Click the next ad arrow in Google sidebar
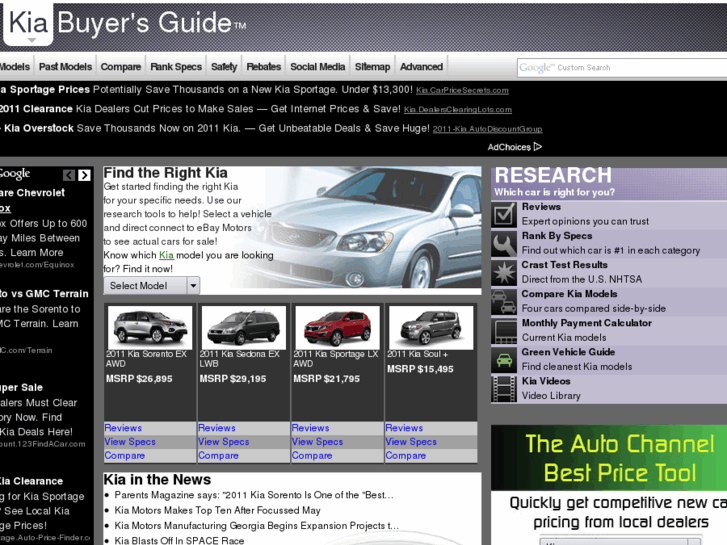Screen dimensions: 727x545 [x=84, y=175]
